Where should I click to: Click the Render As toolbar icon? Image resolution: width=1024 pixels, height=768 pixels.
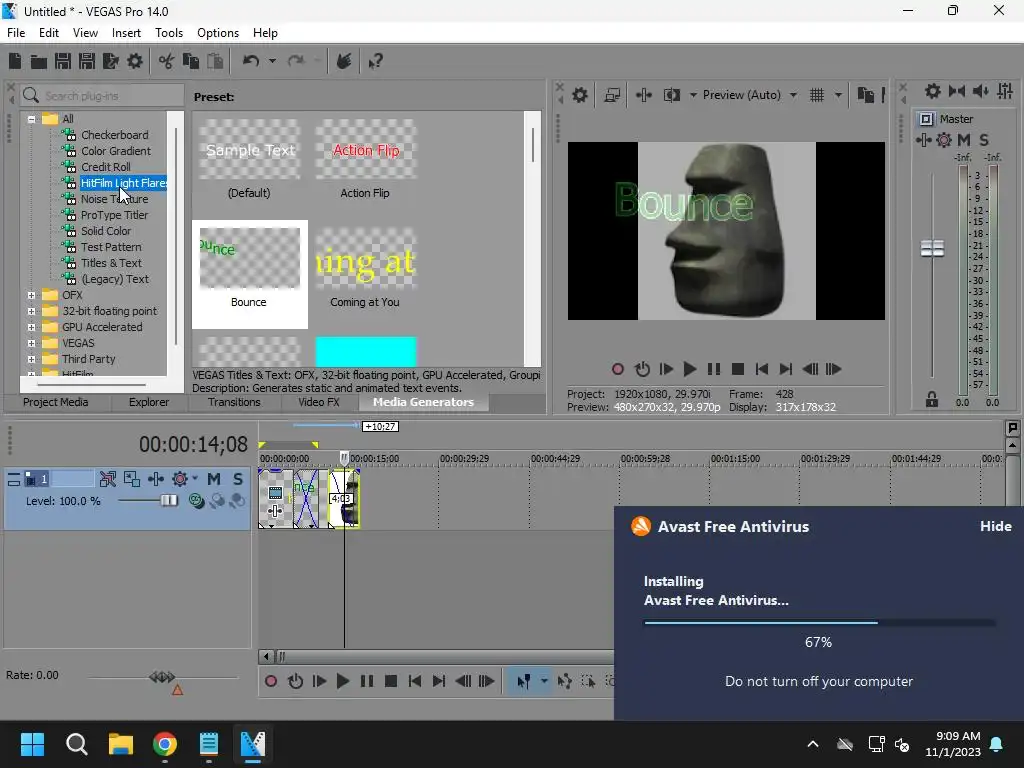coord(111,61)
